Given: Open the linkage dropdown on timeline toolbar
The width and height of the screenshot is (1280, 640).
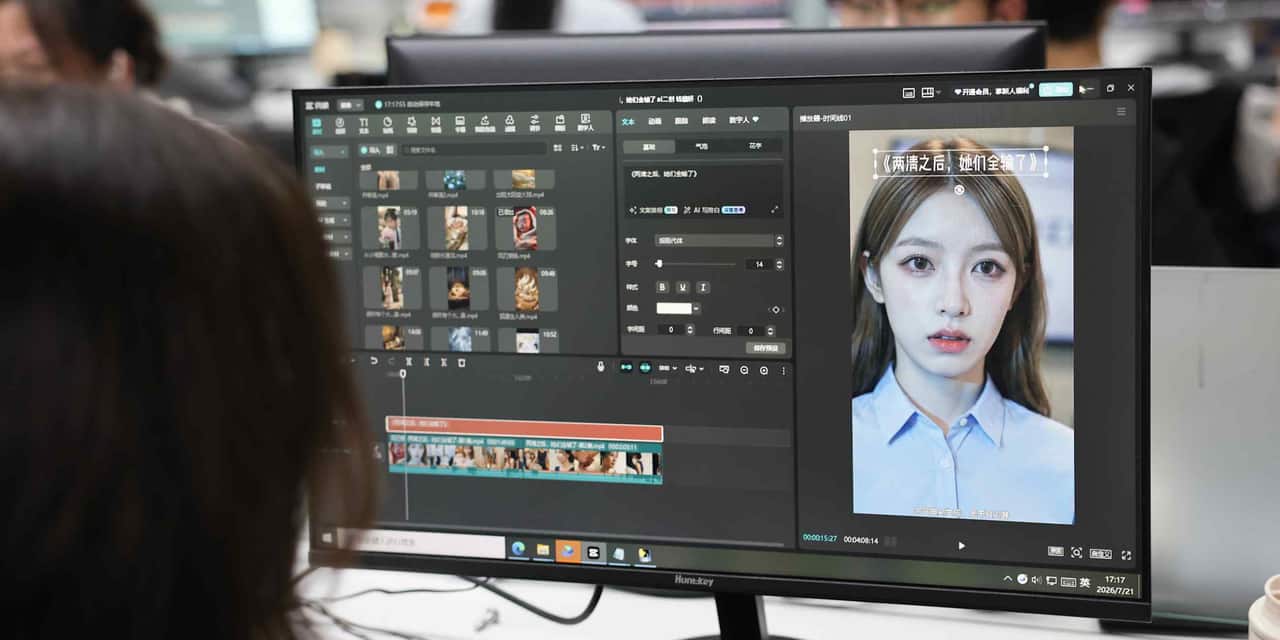Looking at the screenshot, I should [667, 368].
